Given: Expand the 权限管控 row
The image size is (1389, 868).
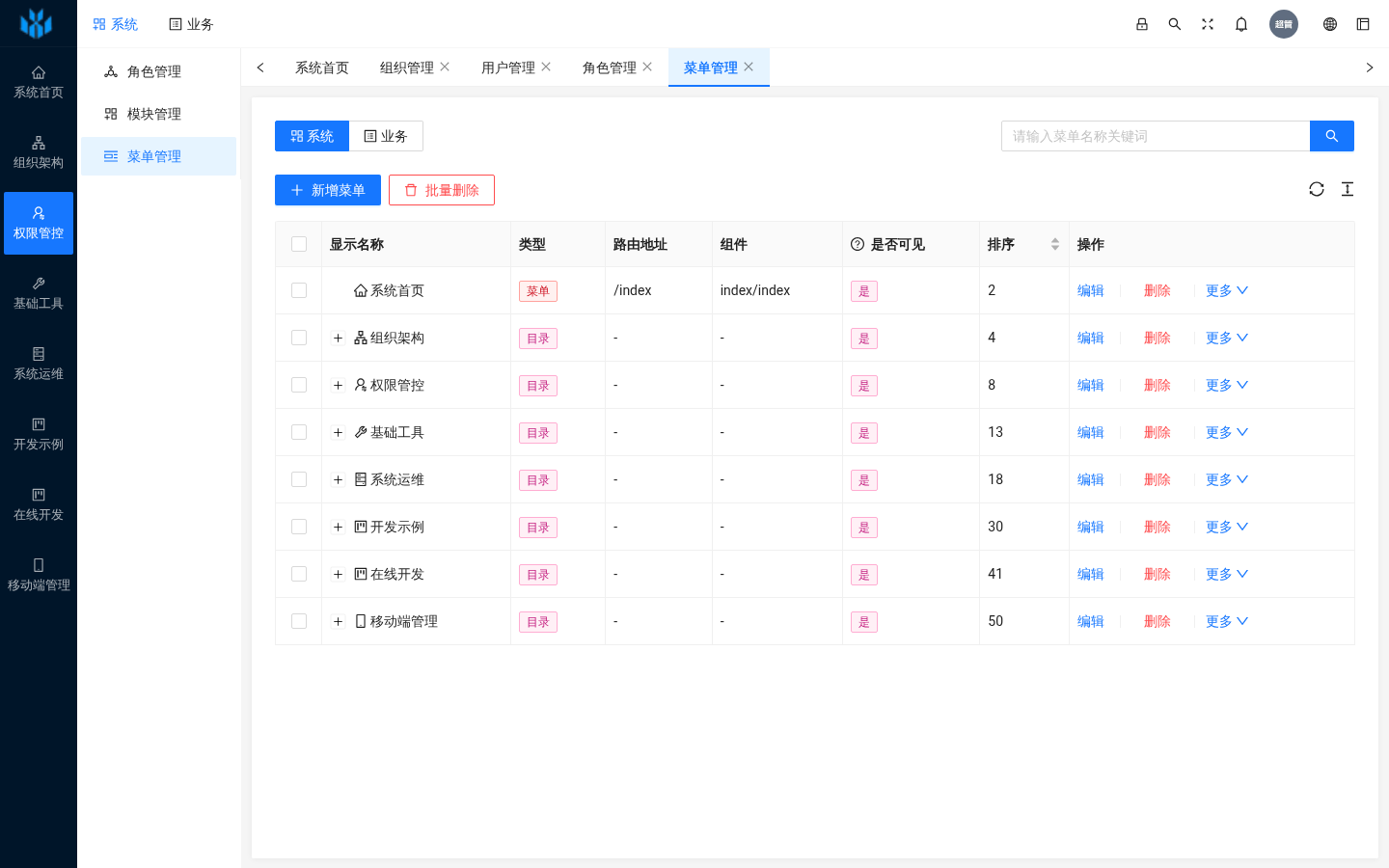Looking at the screenshot, I should coord(338,385).
